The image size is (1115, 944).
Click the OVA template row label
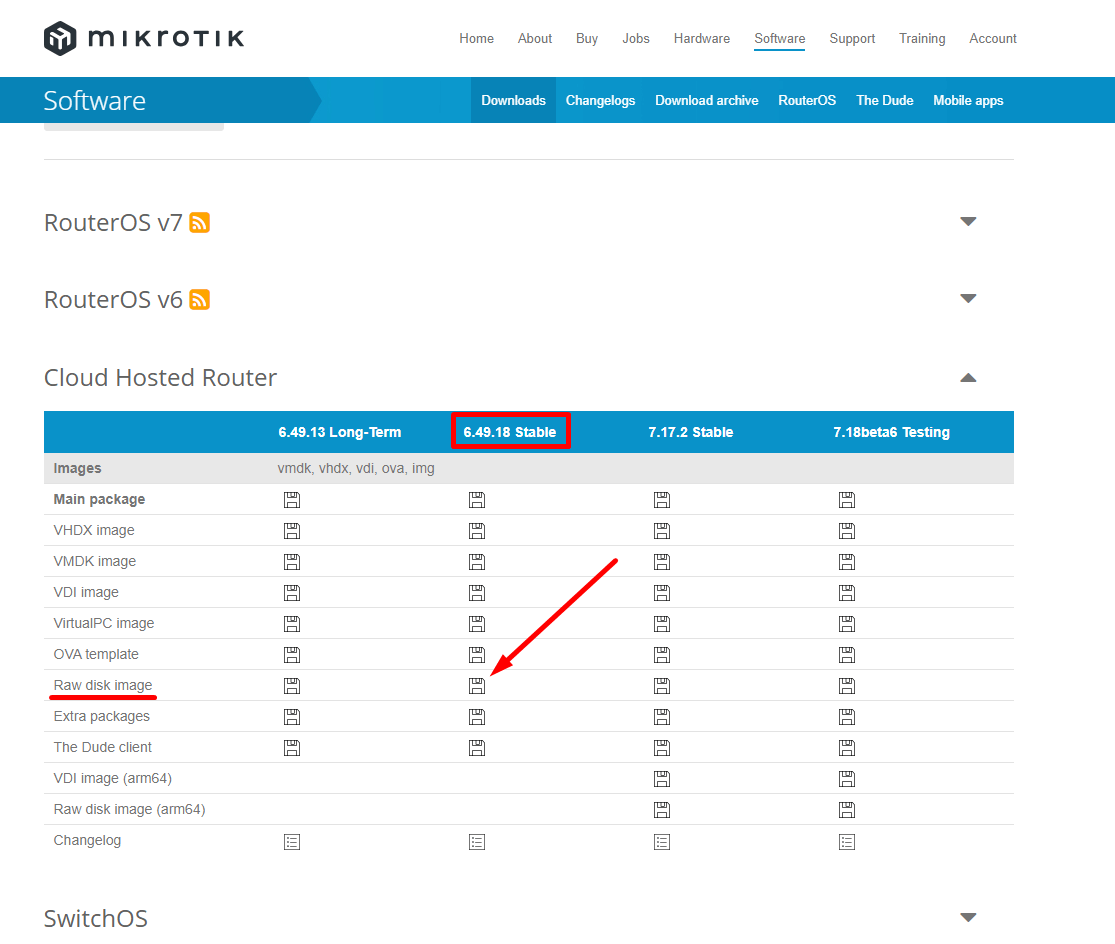[x=96, y=654]
